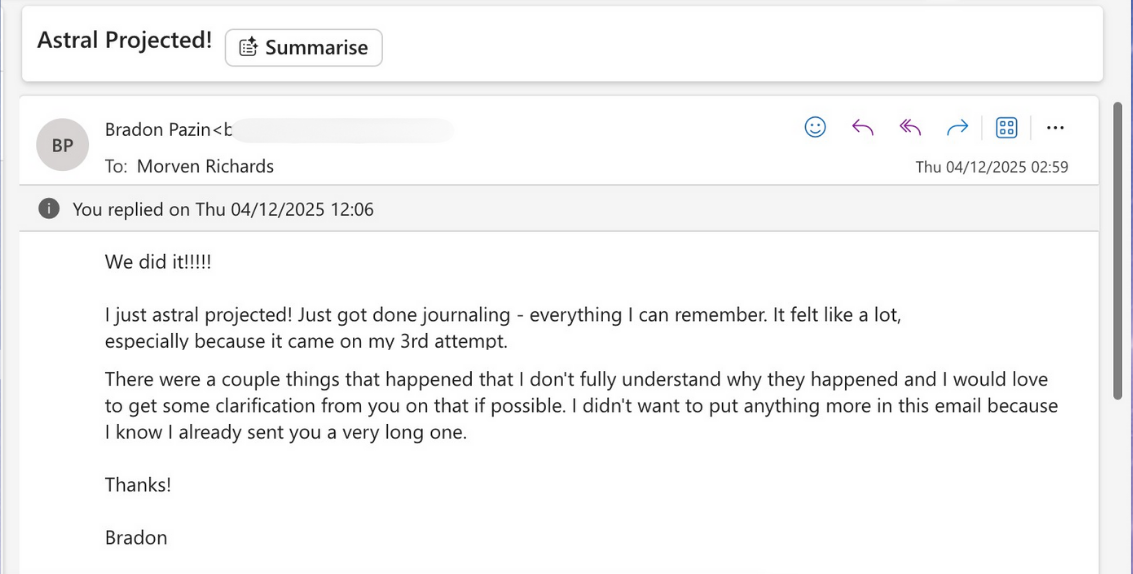Click the 'You replied on Thu 04/12/2025 12:06' banner
The height and width of the screenshot is (574, 1133).
[x=223, y=209]
